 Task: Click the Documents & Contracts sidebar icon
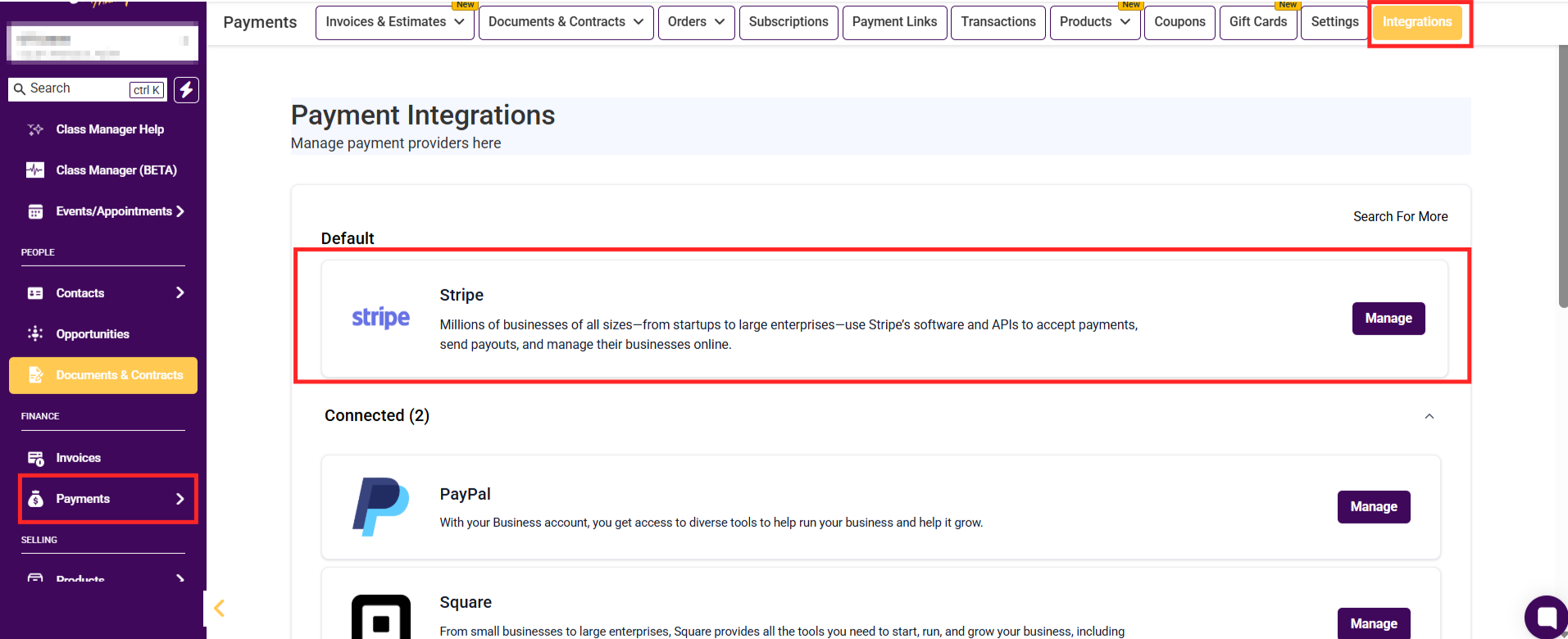point(35,375)
